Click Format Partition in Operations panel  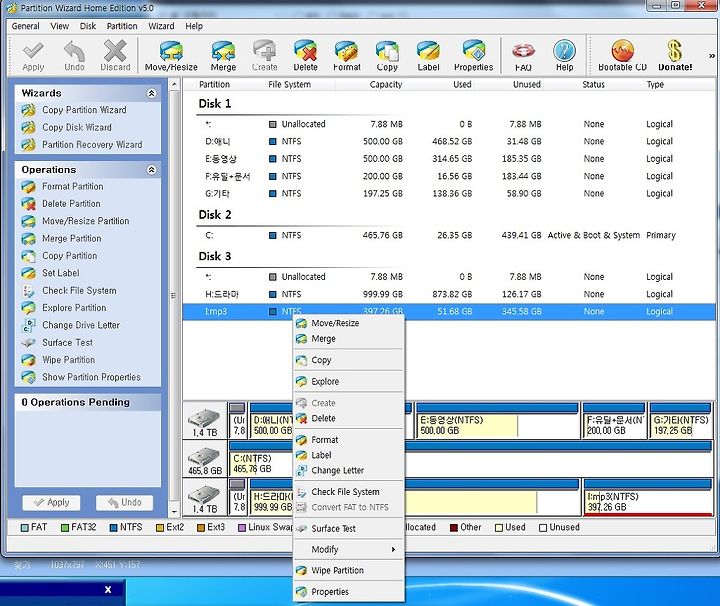73,186
